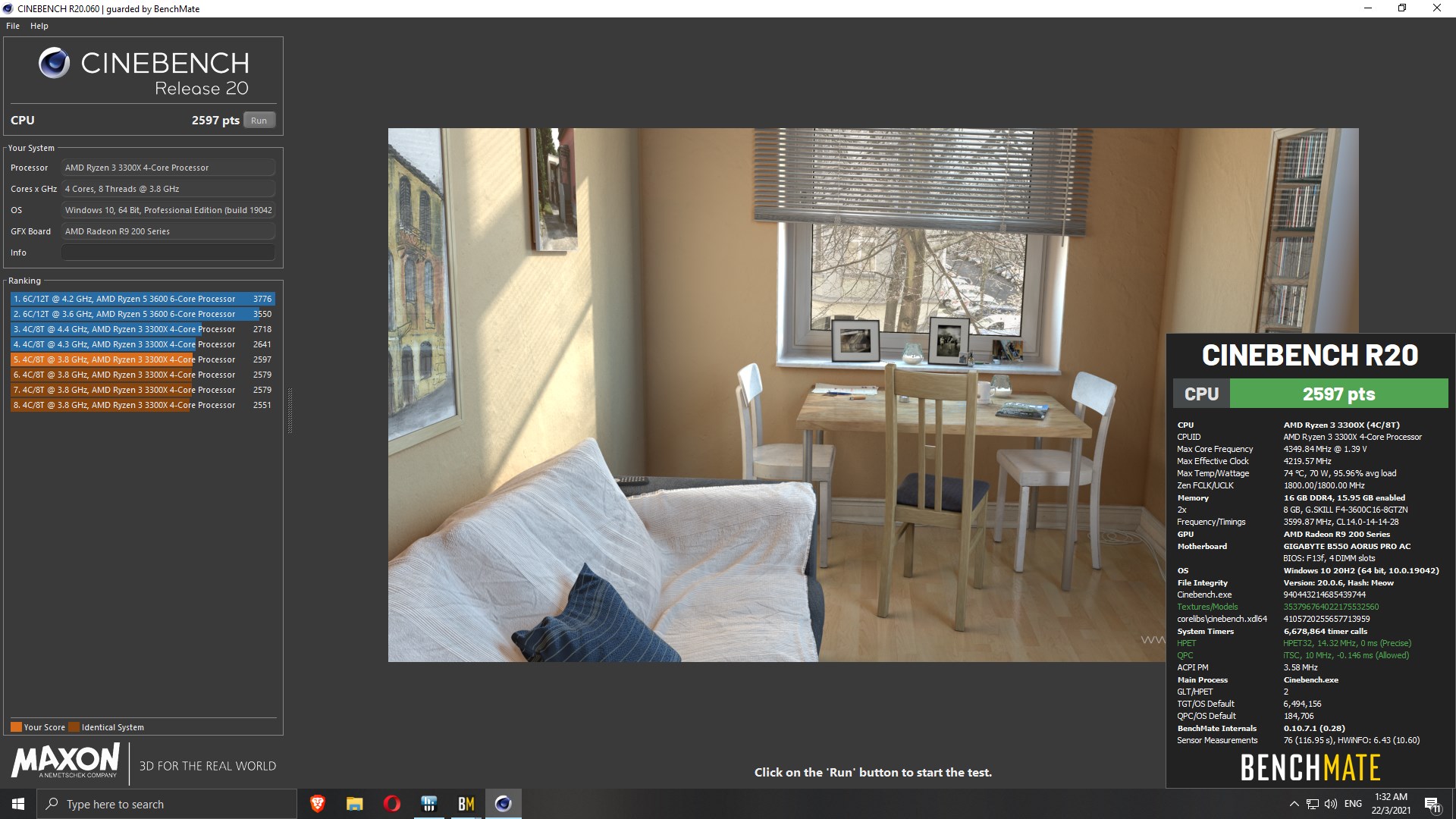Select ranking row 2 scoring 3550
Screen dimensions: 1456x819
[x=143, y=314]
